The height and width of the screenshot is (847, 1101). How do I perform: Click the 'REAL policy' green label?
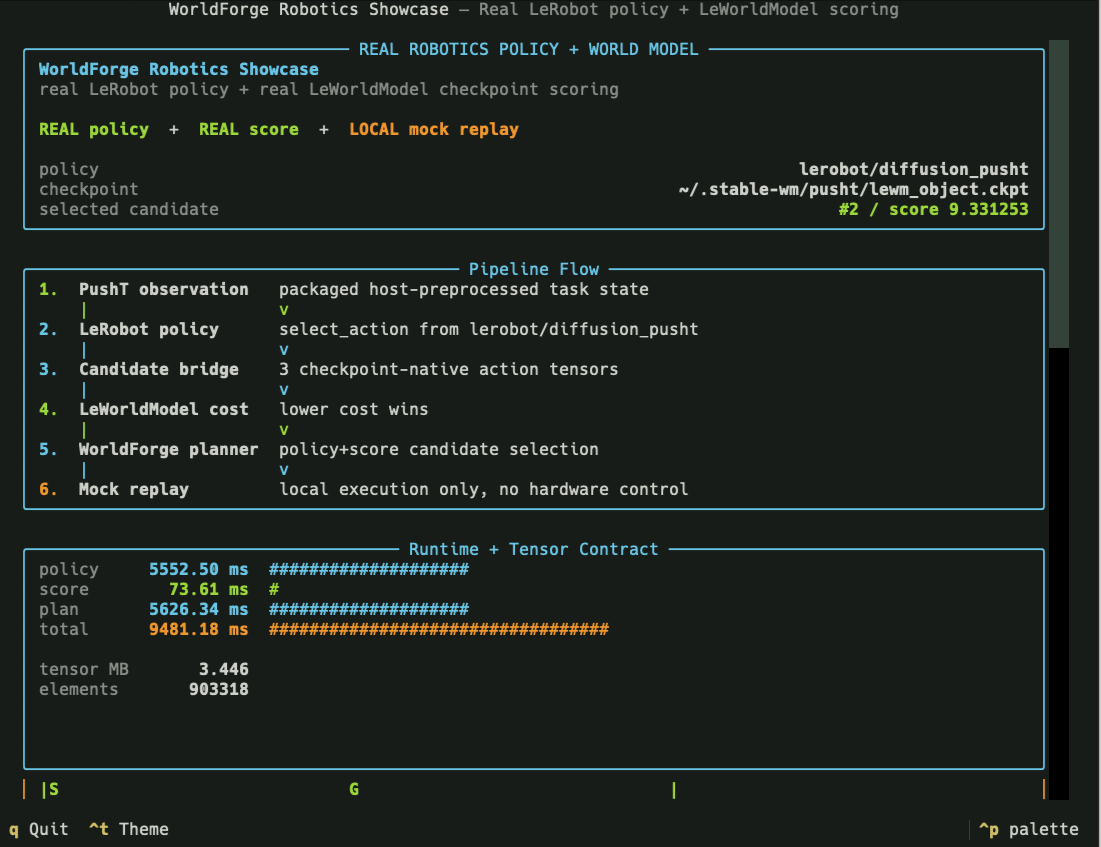[x=94, y=129]
